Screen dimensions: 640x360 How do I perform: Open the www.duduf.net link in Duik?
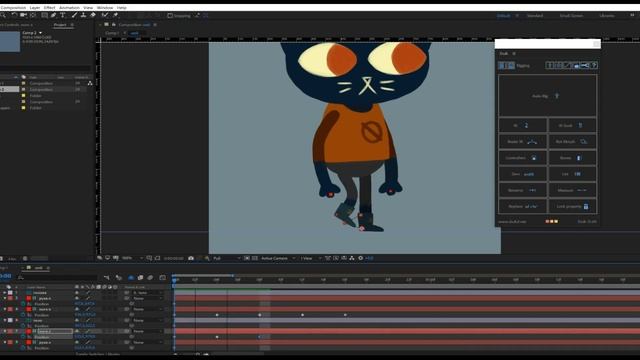click(512, 222)
